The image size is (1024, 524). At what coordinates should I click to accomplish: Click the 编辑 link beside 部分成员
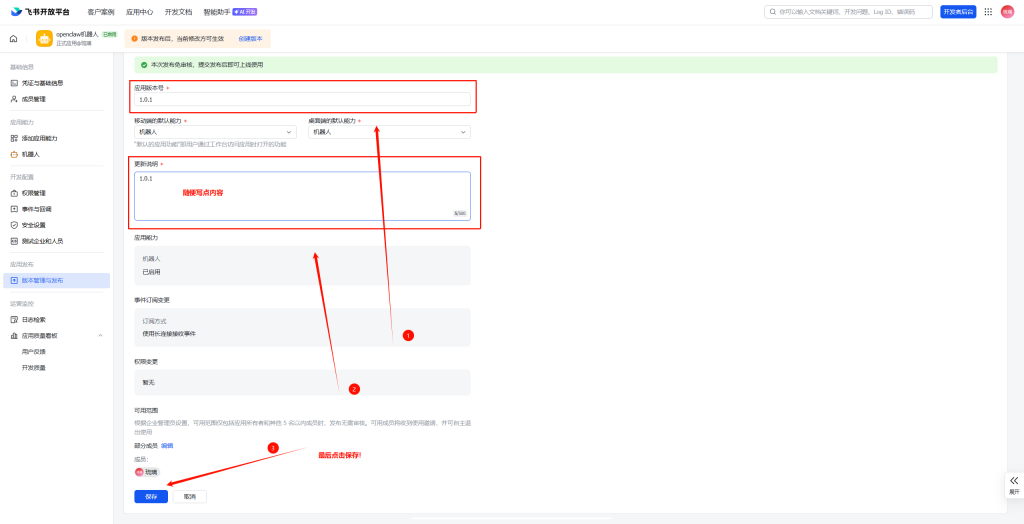tap(167, 445)
